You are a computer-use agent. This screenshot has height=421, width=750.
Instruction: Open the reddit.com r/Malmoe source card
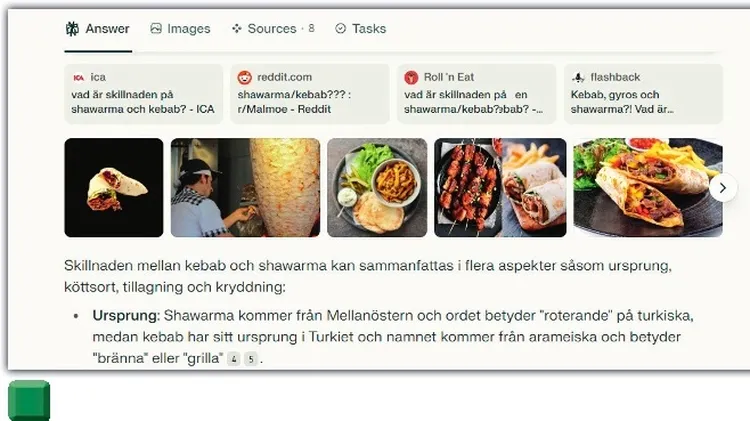(310, 94)
